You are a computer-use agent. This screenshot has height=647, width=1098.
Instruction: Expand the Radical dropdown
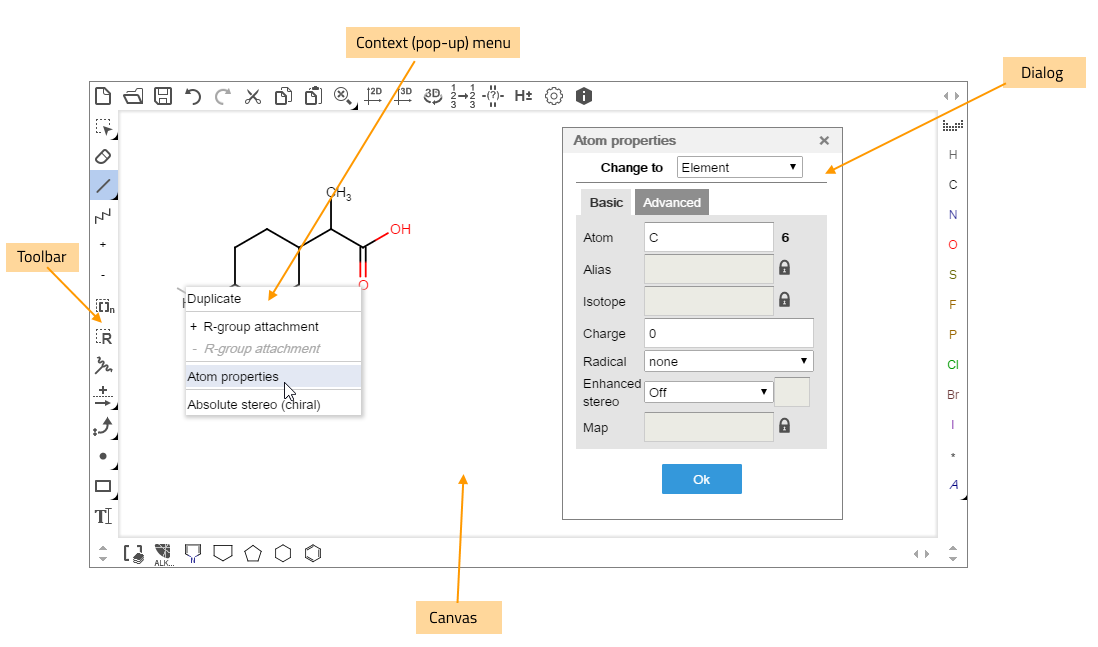(x=728, y=361)
